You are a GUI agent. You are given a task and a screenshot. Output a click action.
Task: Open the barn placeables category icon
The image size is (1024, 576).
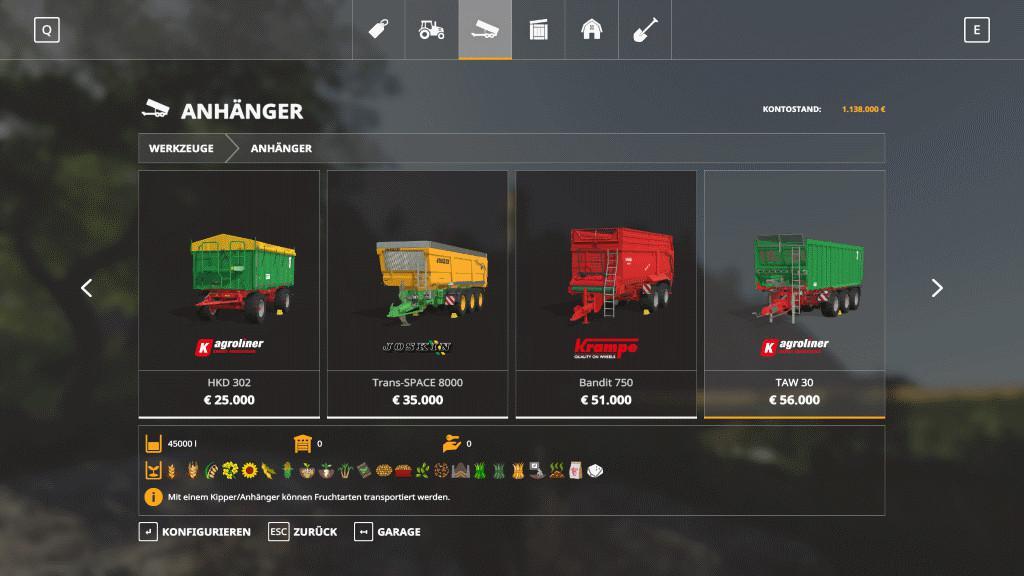[591, 29]
